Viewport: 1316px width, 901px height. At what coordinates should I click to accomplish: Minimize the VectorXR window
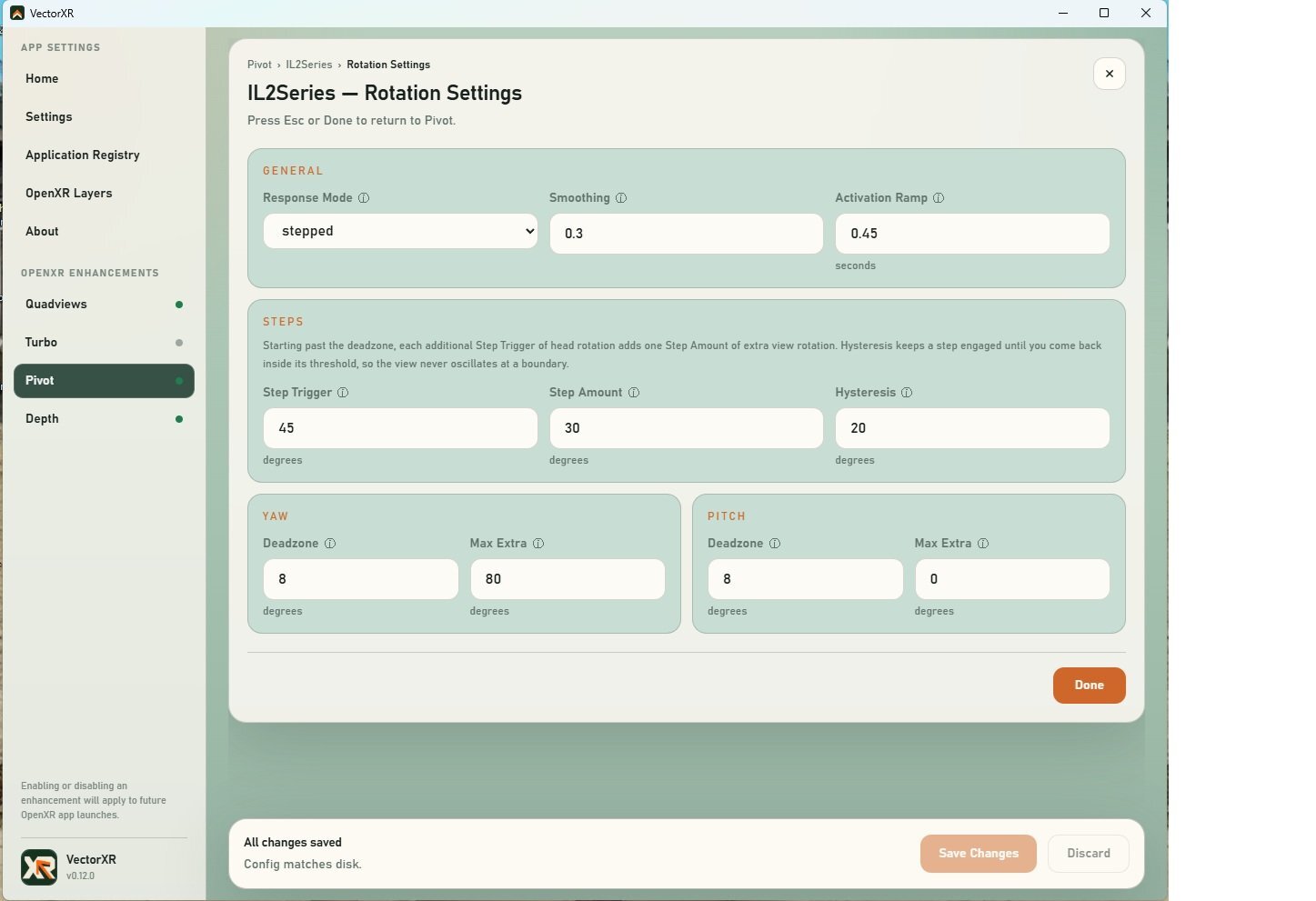[x=1063, y=13]
